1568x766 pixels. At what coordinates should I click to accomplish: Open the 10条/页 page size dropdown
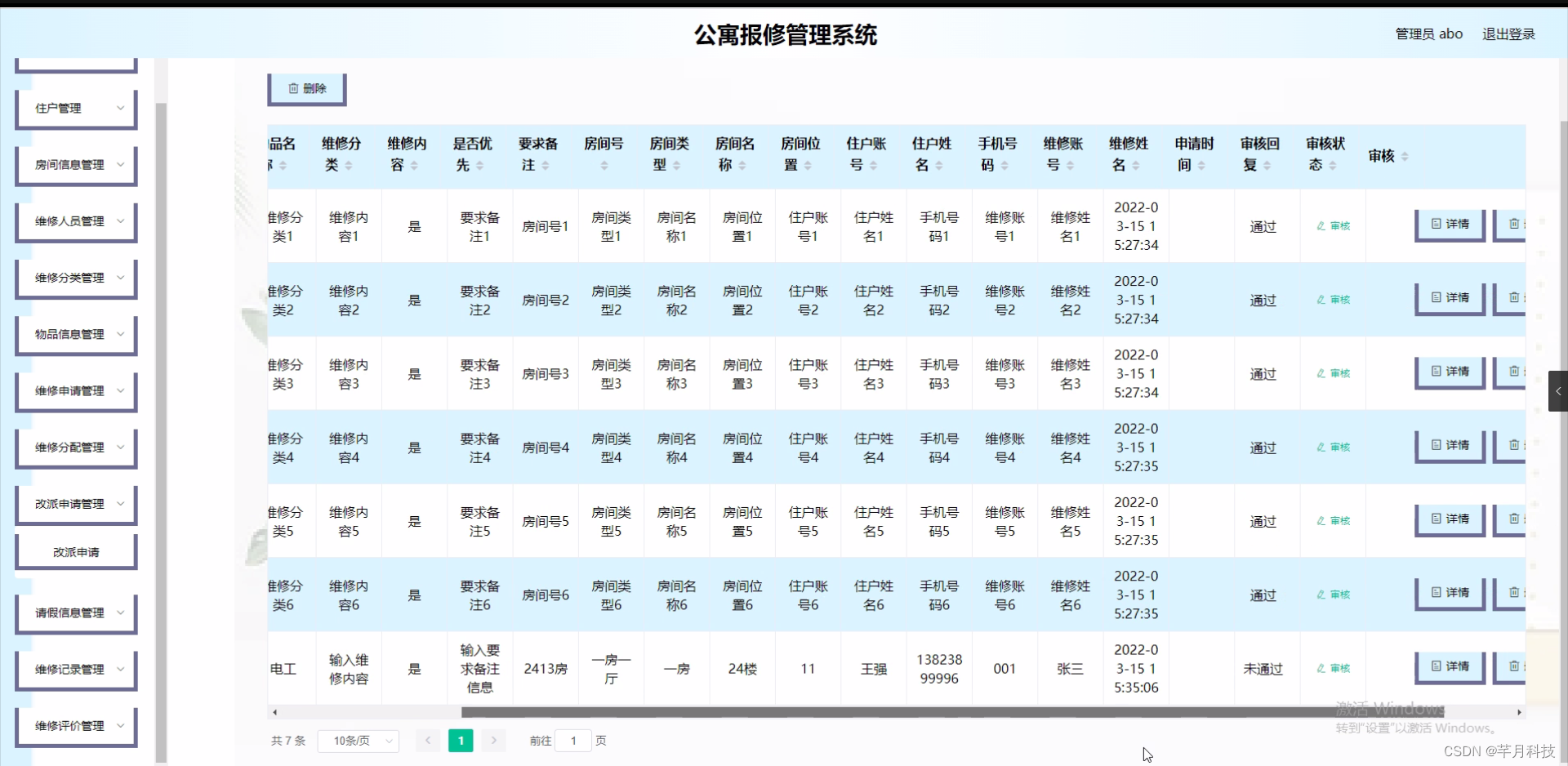(x=358, y=741)
